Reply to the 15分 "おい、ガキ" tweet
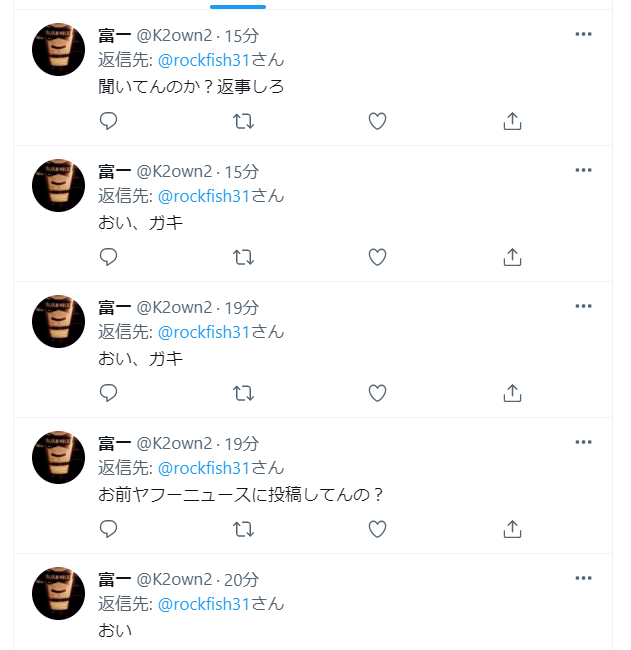The width and height of the screenshot is (631, 650). pyautogui.click(x=108, y=257)
